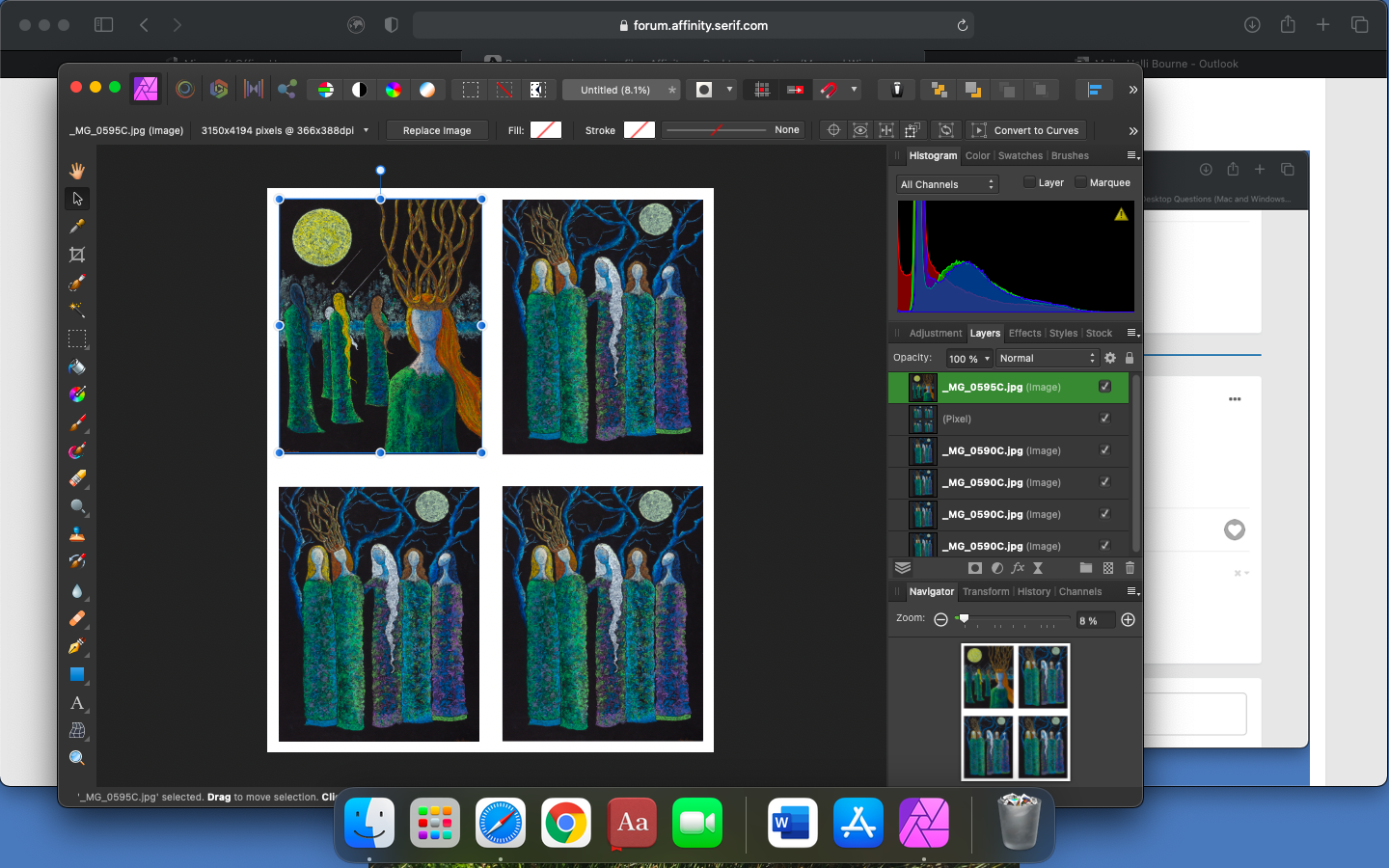Image resolution: width=1389 pixels, height=868 pixels.
Task: Switch to the History tab
Action: 1033,591
